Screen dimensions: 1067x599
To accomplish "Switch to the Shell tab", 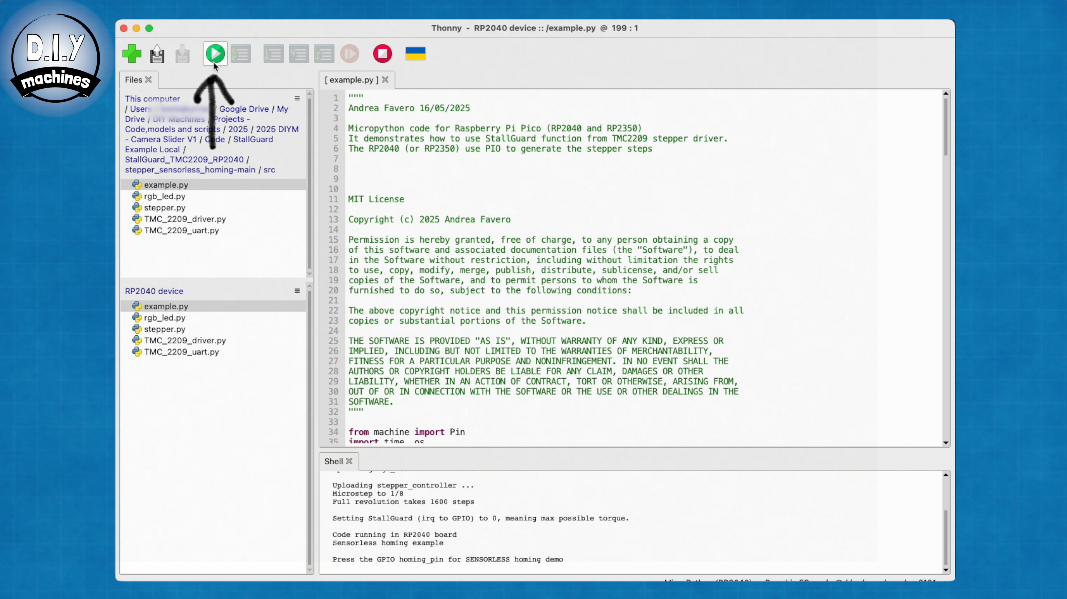I will (x=333, y=461).
